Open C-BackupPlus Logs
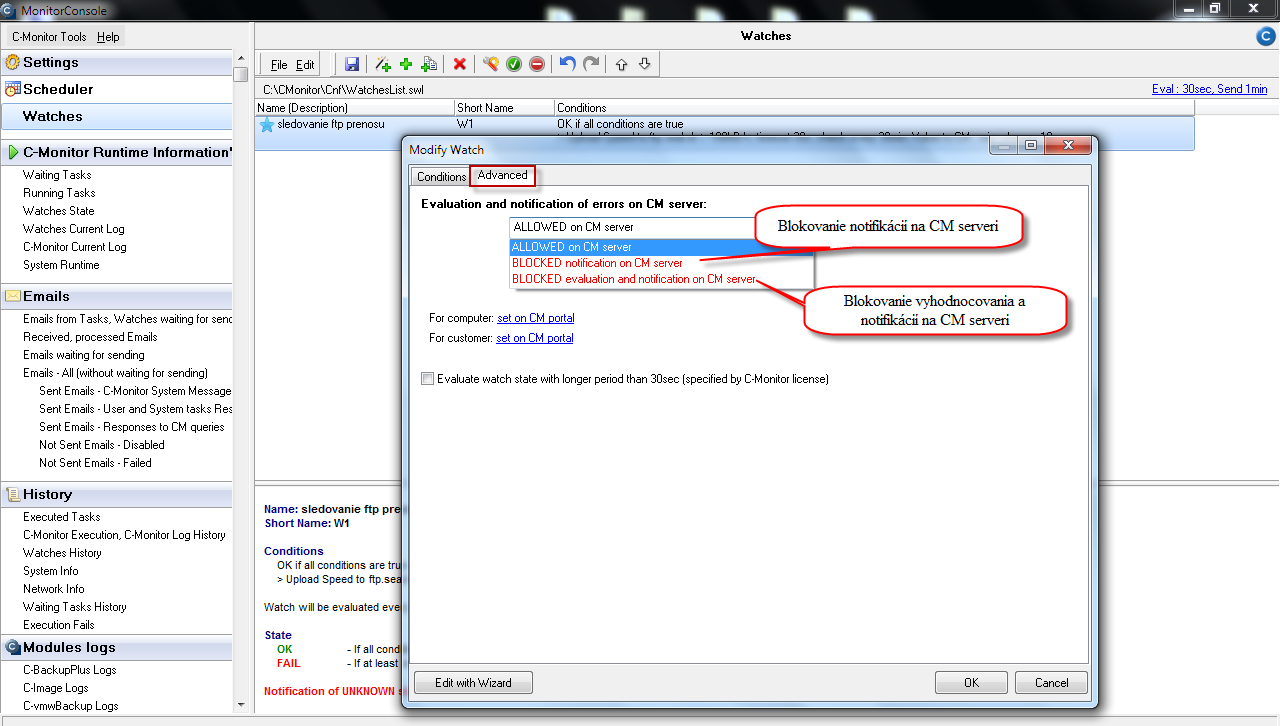 tap(69, 670)
